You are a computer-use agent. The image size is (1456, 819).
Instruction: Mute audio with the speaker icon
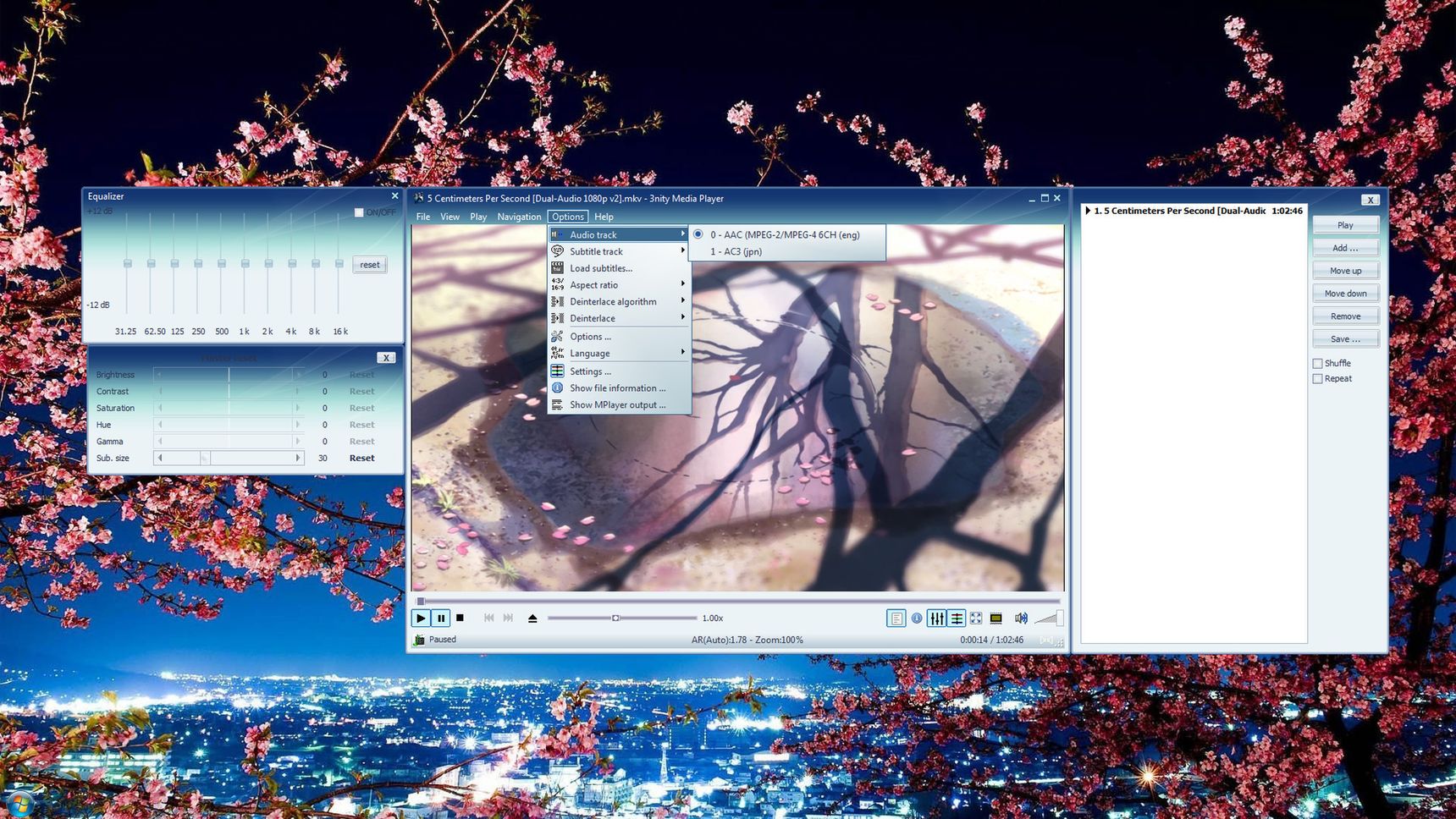coord(1021,618)
